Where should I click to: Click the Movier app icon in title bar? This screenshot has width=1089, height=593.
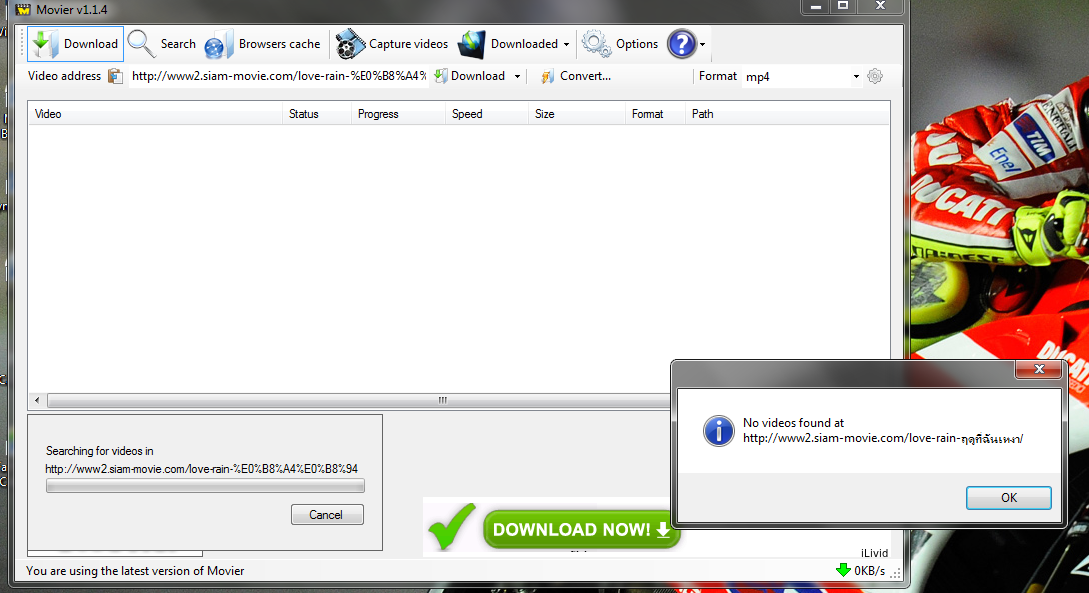[x=23, y=10]
